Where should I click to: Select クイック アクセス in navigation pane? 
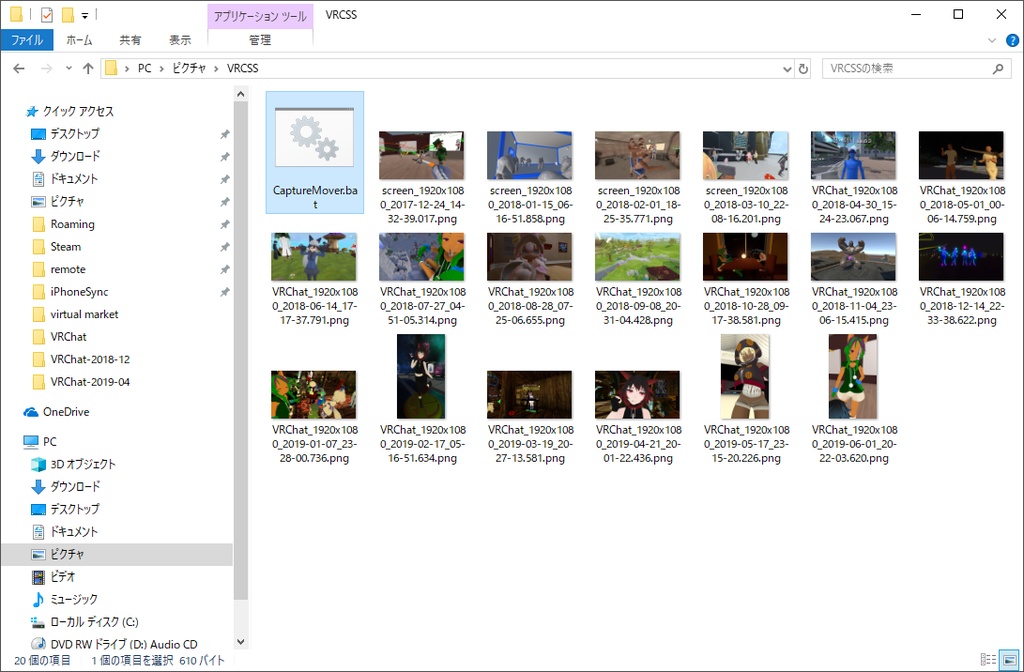tap(78, 112)
